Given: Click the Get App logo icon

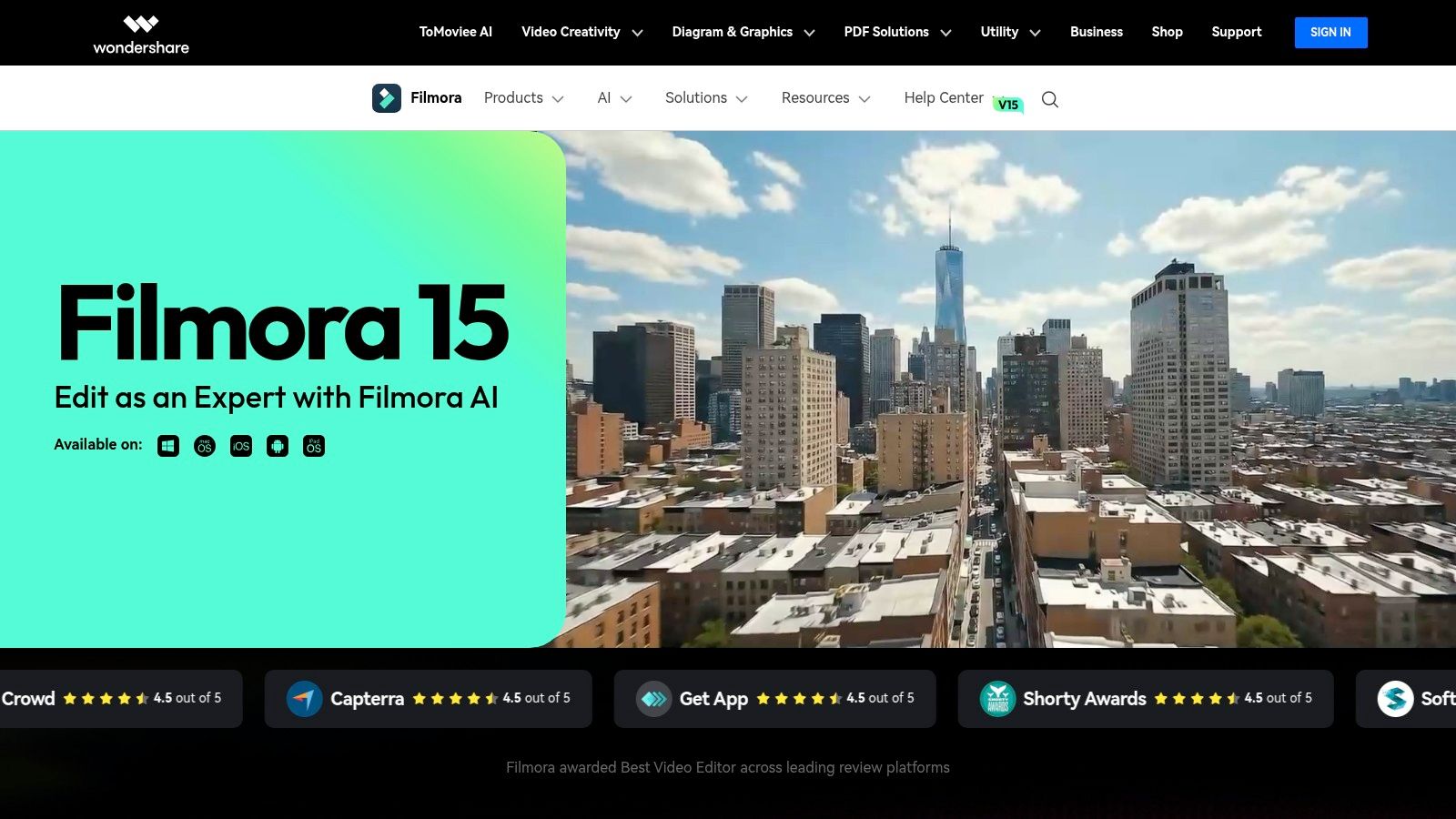Looking at the screenshot, I should pyautogui.click(x=652, y=698).
